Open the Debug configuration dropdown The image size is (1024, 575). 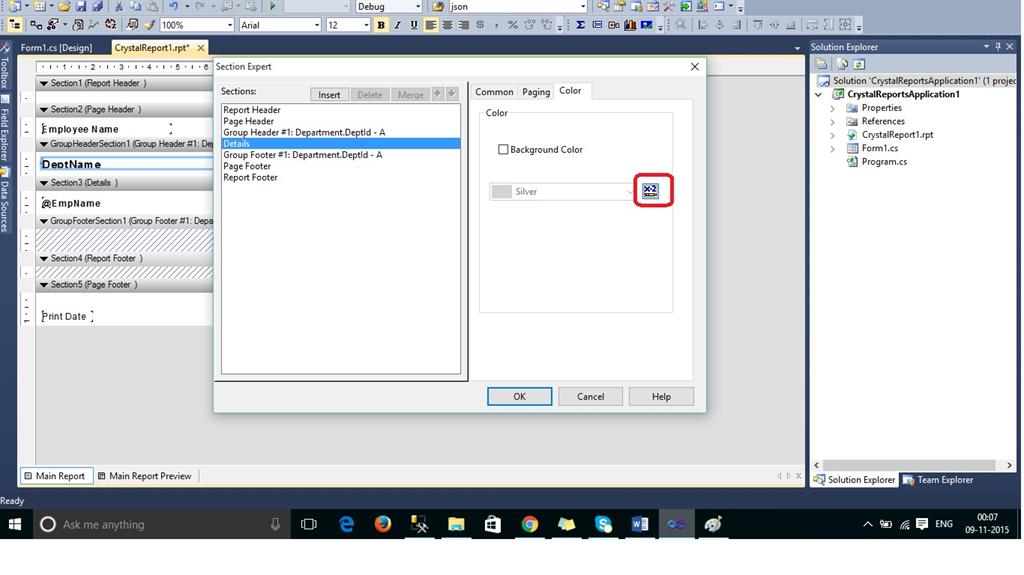(x=418, y=6)
